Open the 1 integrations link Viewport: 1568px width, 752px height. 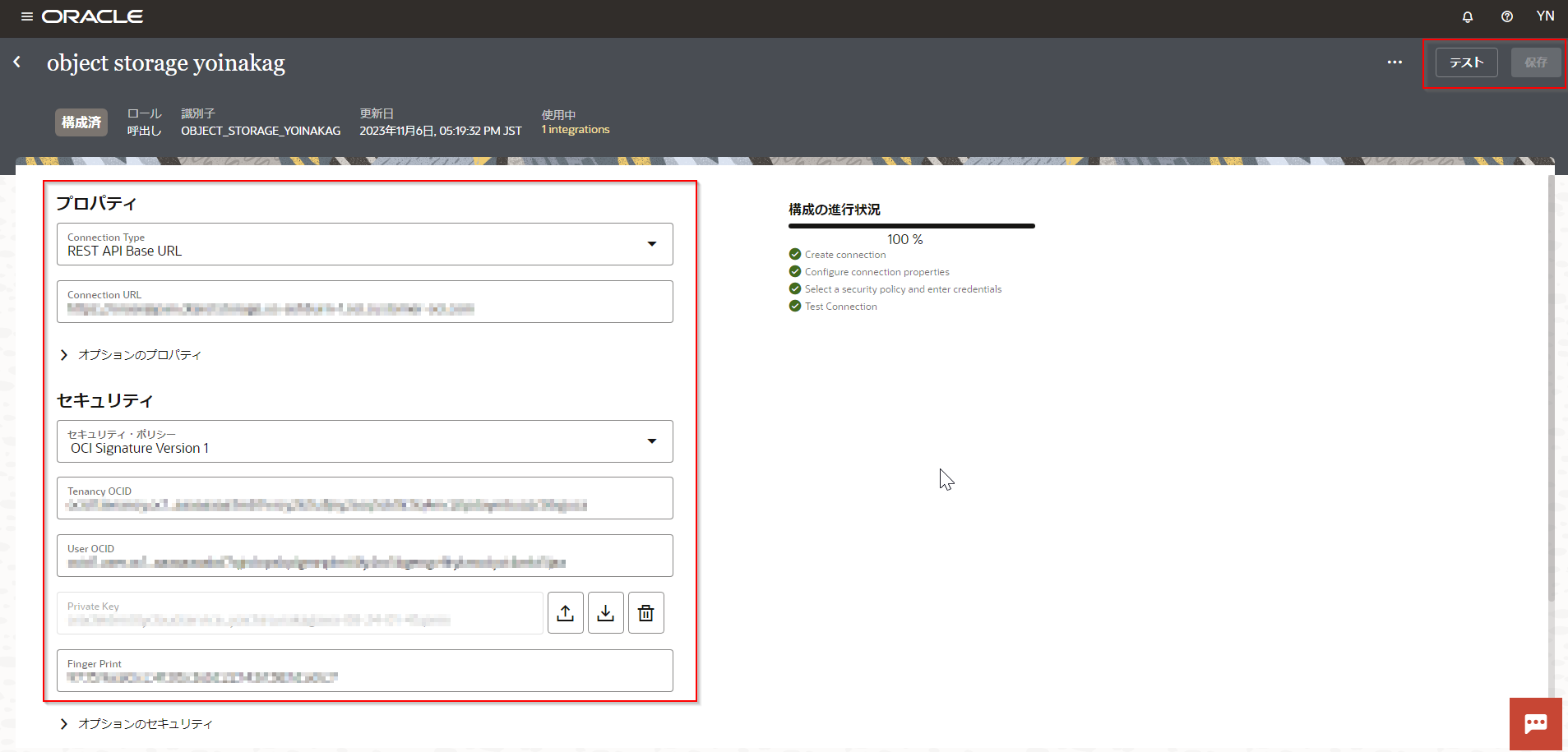point(575,129)
